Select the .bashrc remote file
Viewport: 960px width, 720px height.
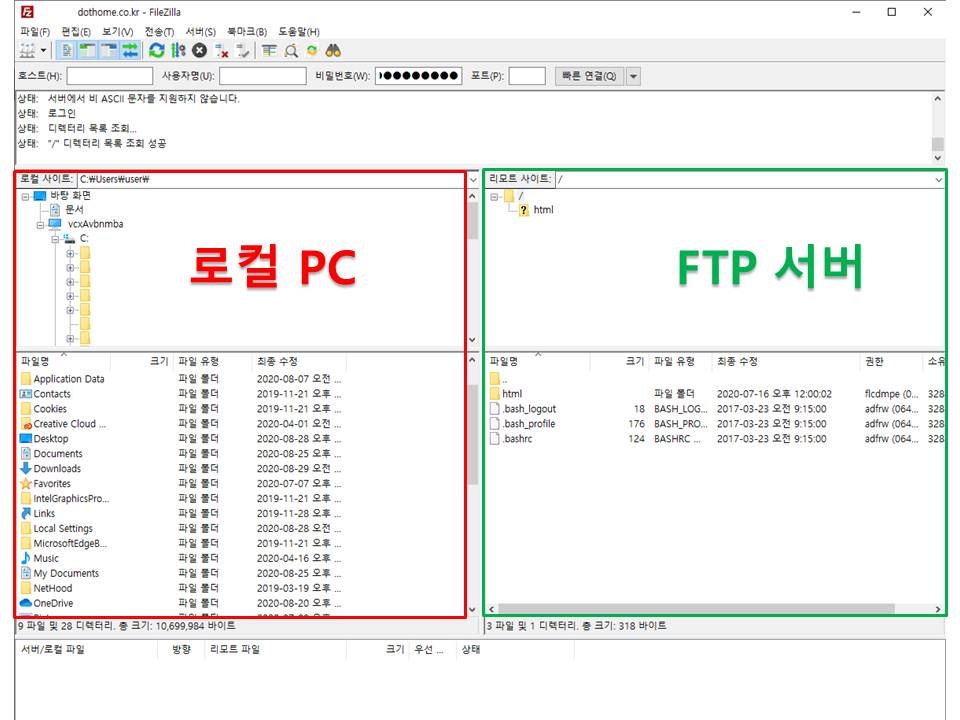517,439
